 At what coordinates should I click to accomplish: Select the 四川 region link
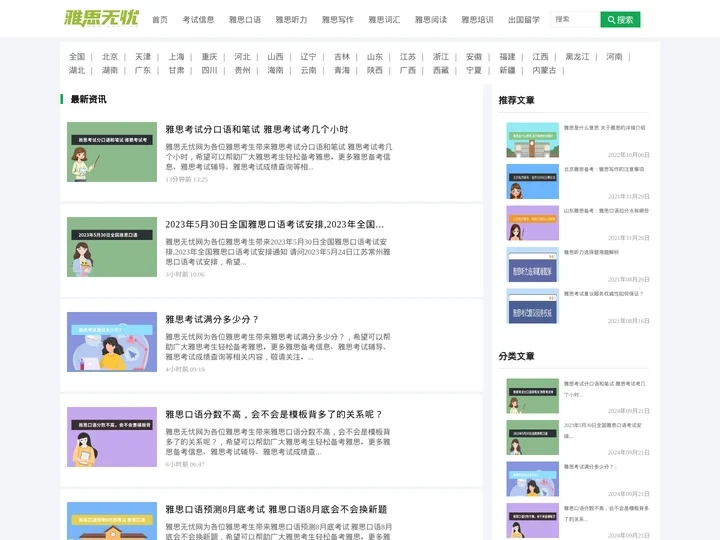209,70
